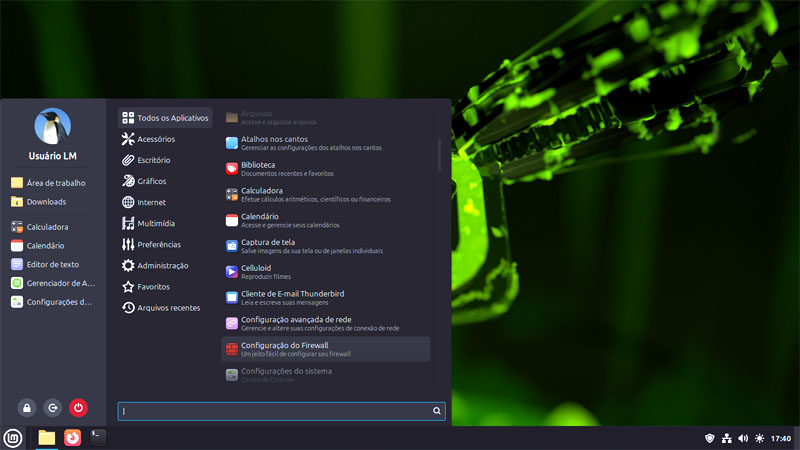Launch Configurações do sistema
The width and height of the screenshot is (800, 450).
point(326,375)
